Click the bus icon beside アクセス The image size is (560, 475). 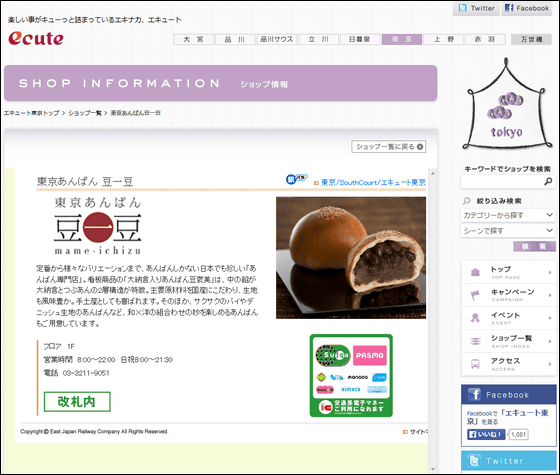pos(475,364)
